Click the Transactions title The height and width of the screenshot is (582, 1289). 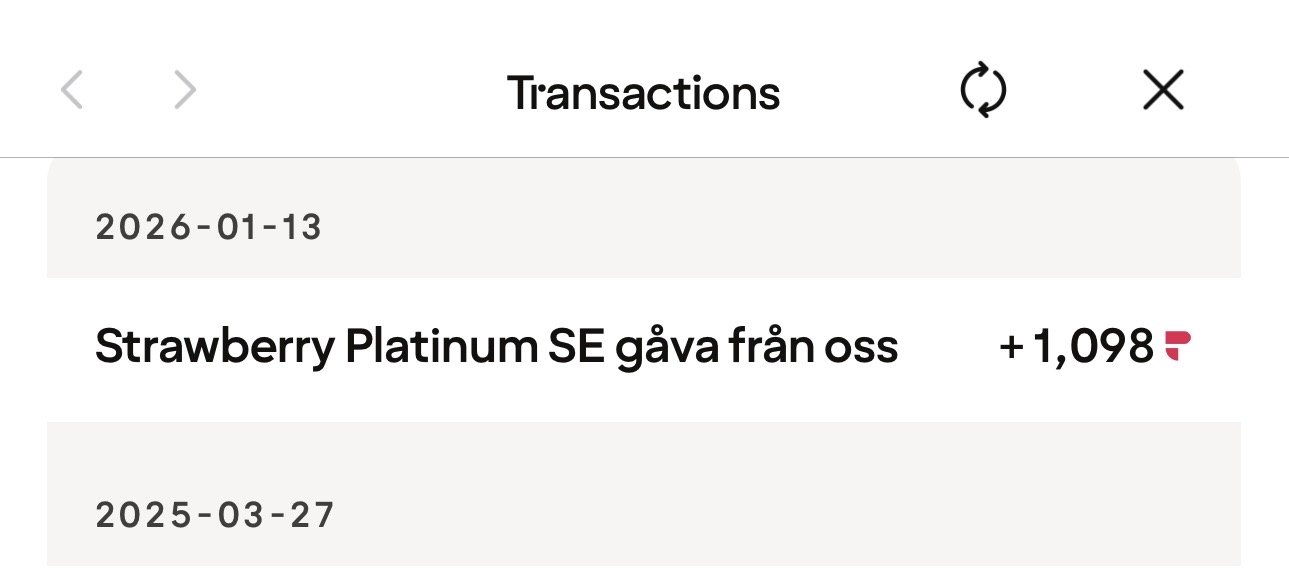click(643, 93)
